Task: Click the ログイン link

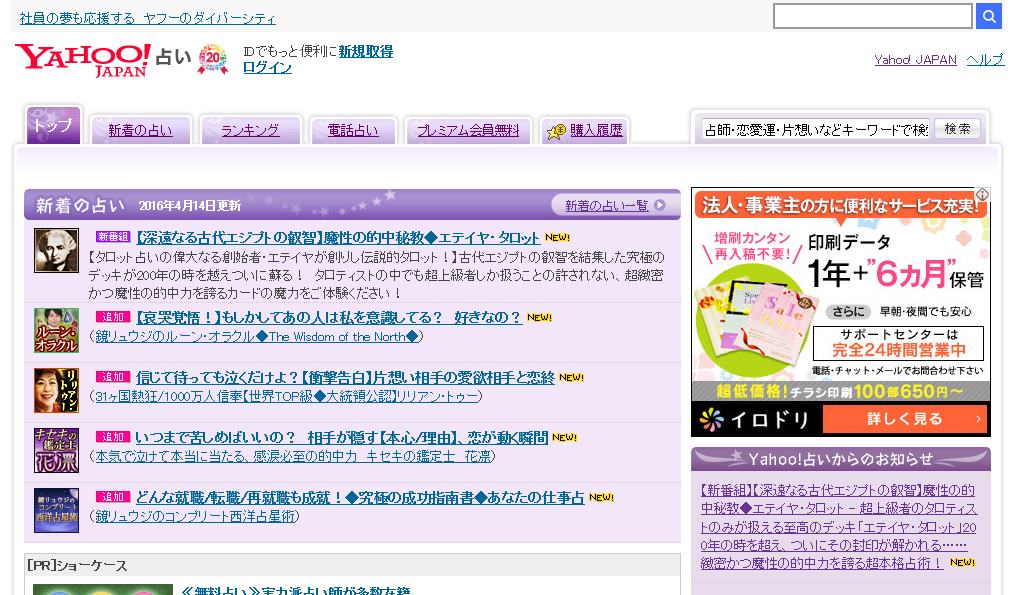Action: (x=267, y=68)
